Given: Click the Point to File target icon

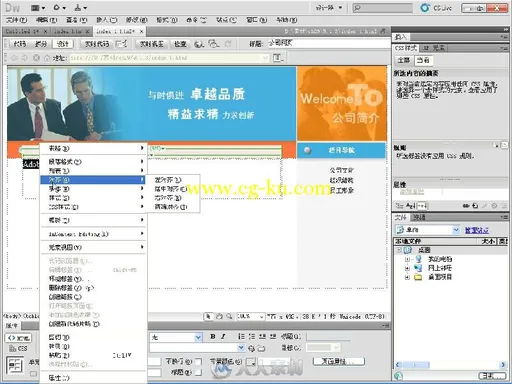Looking at the screenshot, I should click(x=251, y=348).
